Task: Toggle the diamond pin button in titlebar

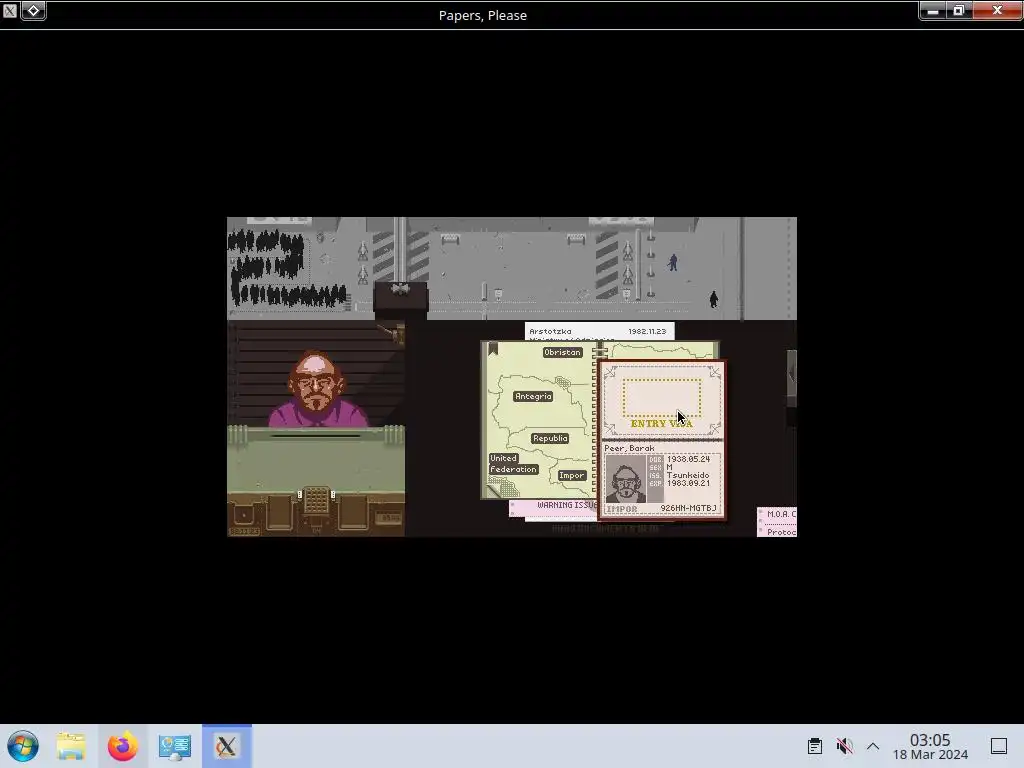Action: tap(33, 10)
